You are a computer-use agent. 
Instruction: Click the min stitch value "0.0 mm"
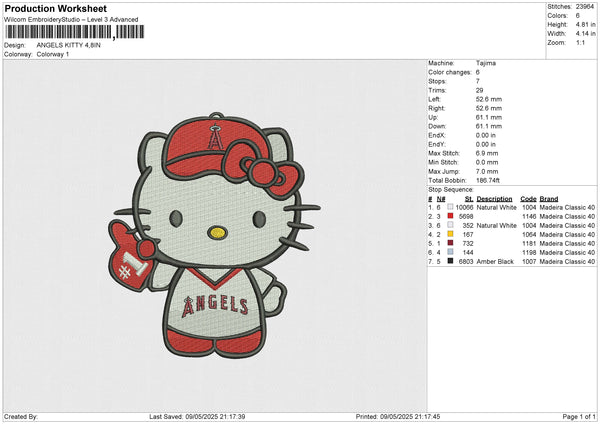tap(487, 162)
